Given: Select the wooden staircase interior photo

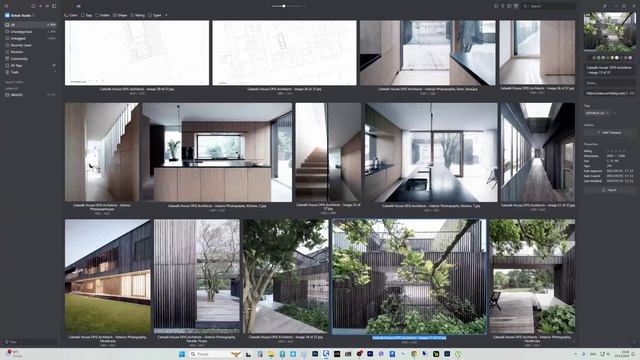Looking at the screenshot, I should [x=328, y=152].
